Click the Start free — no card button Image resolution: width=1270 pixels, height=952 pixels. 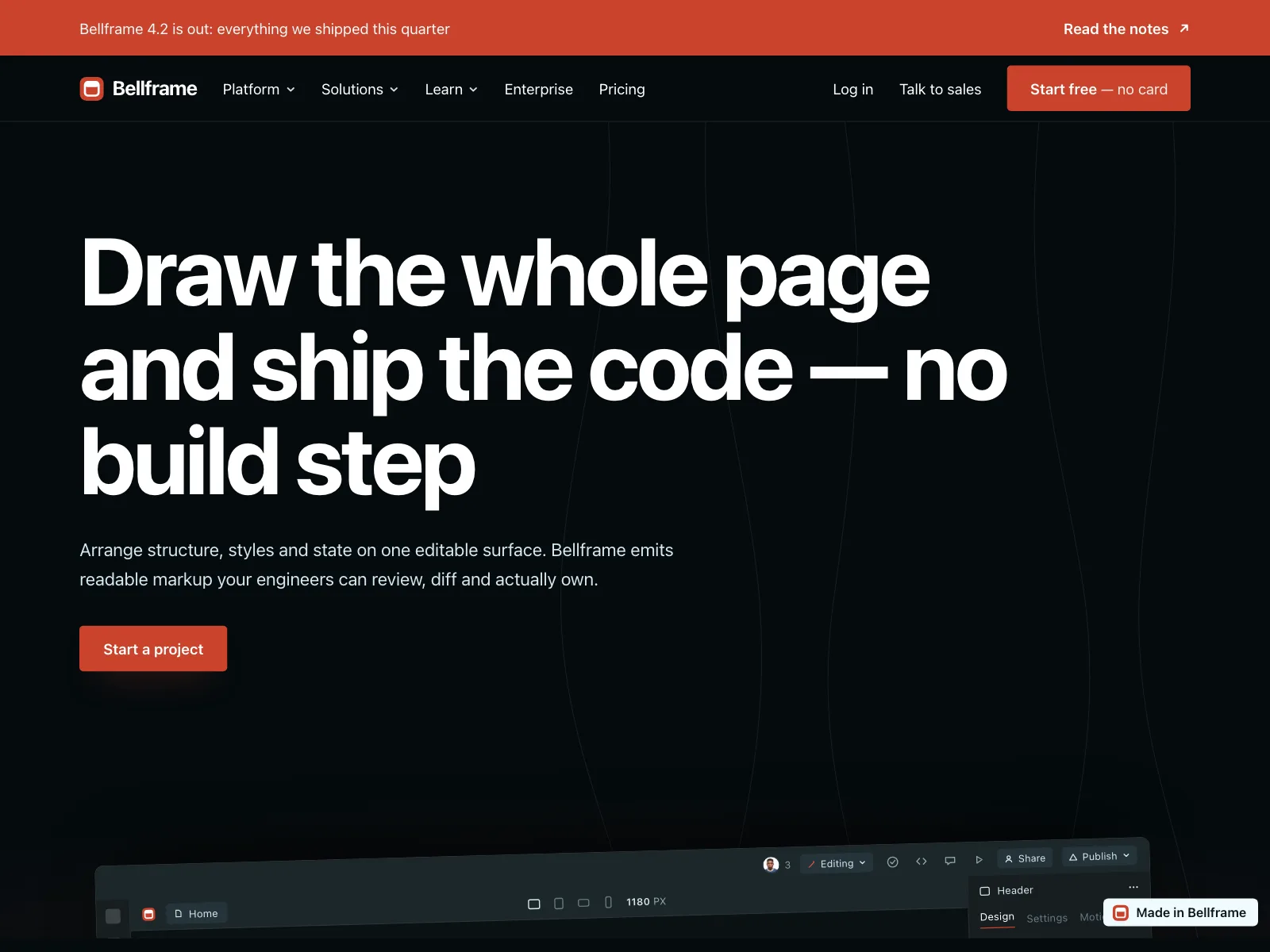(x=1099, y=88)
